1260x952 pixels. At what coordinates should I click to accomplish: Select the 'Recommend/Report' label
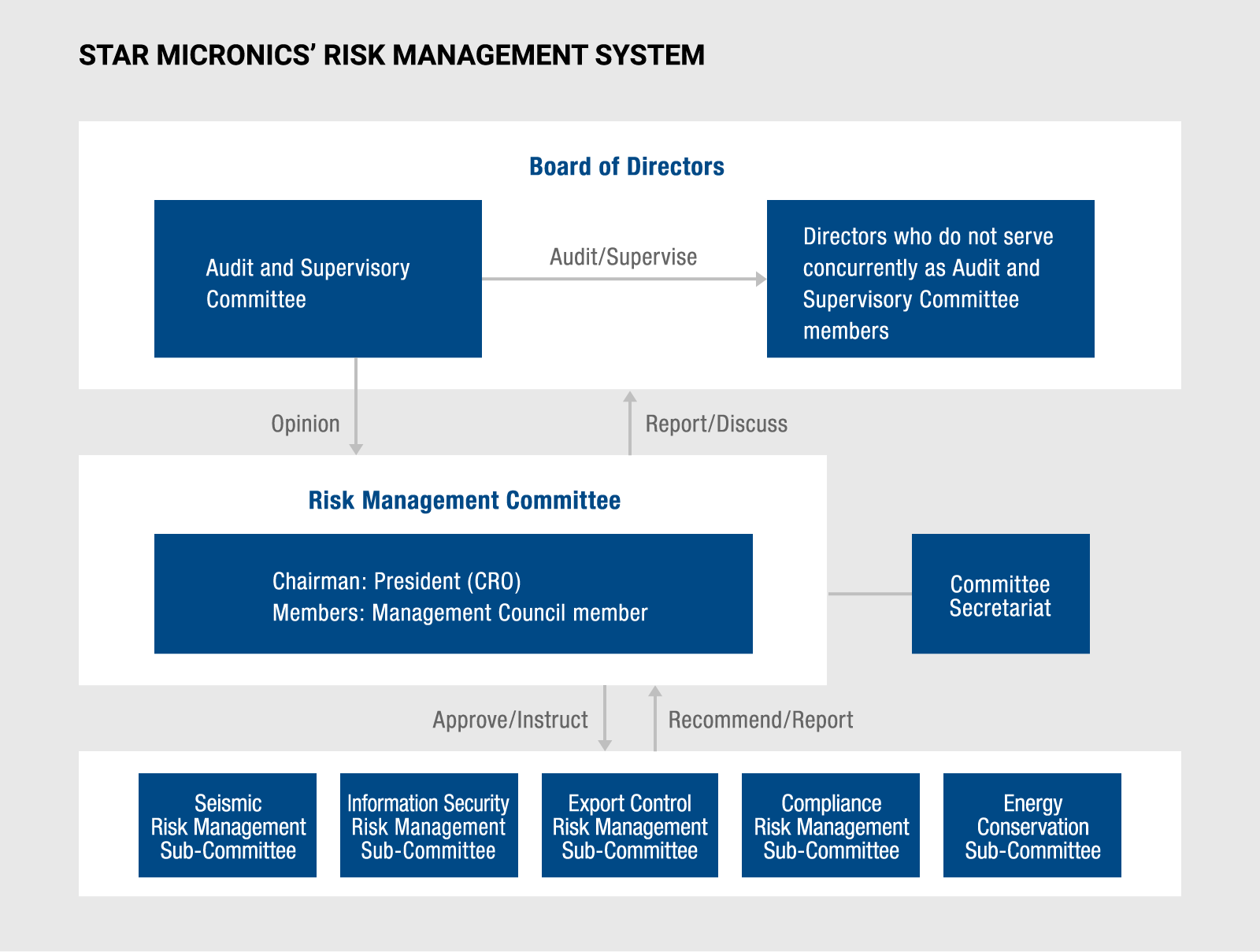(761, 720)
